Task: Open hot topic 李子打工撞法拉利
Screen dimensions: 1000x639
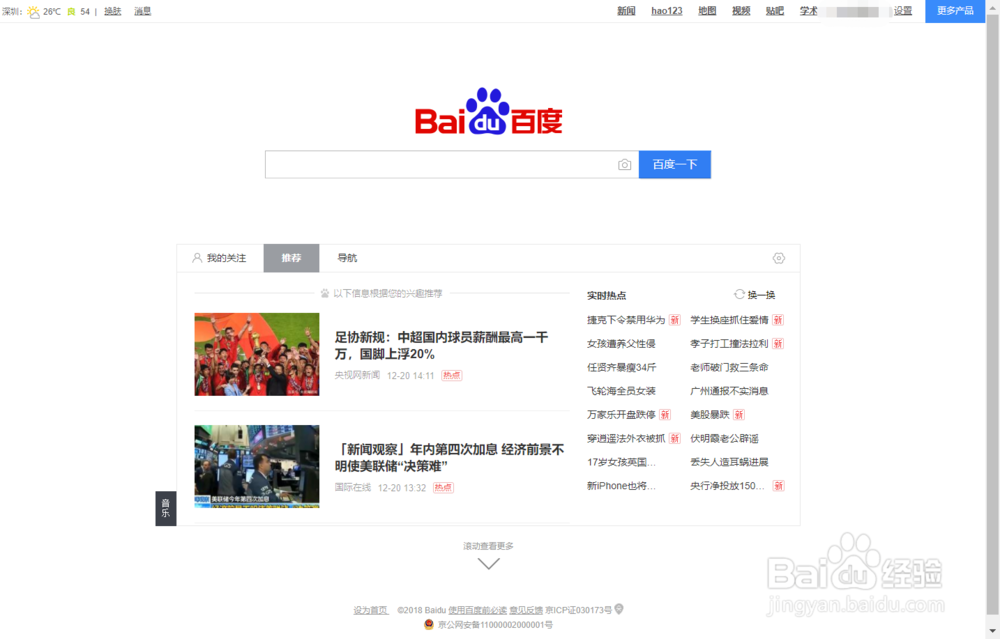Action: click(729, 344)
